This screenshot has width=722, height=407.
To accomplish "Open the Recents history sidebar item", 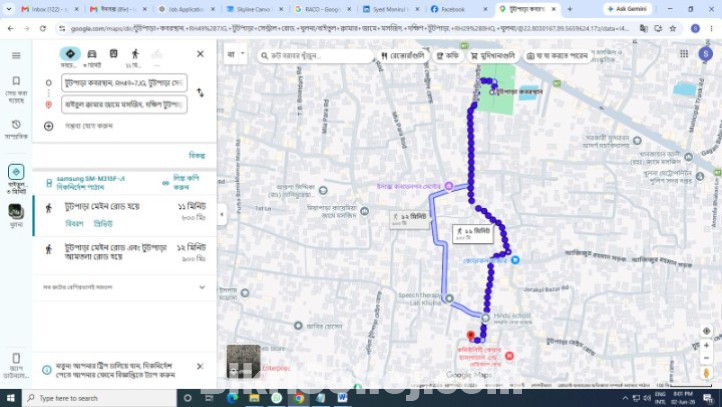I will pyautogui.click(x=16, y=129).
